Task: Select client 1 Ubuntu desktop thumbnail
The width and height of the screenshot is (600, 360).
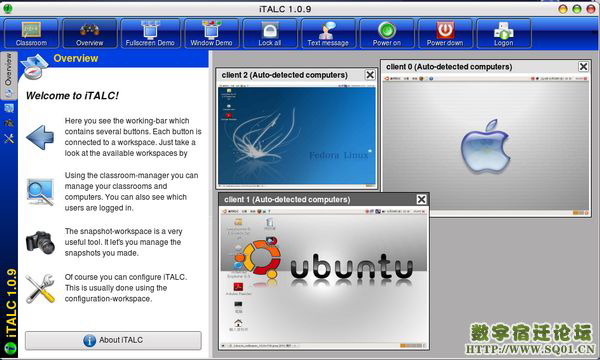Action: pos(324,278)
